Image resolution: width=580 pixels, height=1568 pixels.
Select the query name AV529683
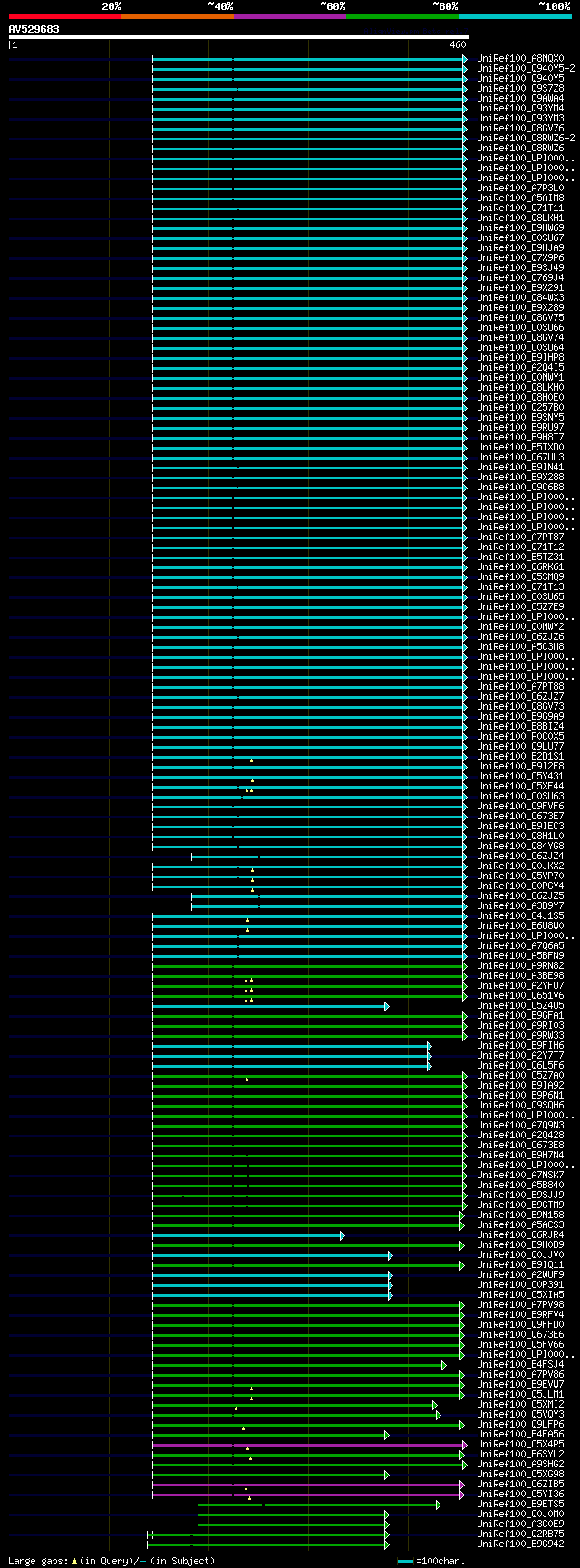34,29
